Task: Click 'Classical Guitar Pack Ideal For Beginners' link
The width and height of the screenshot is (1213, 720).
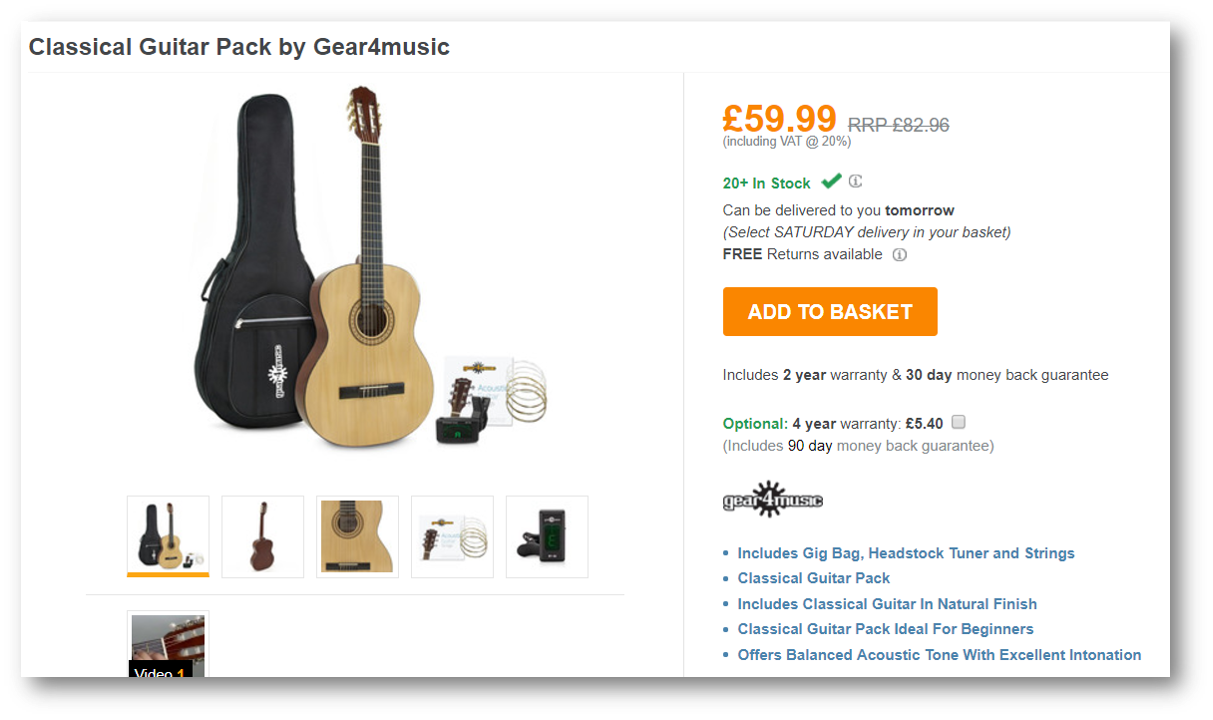Action: tap(885, 629)
